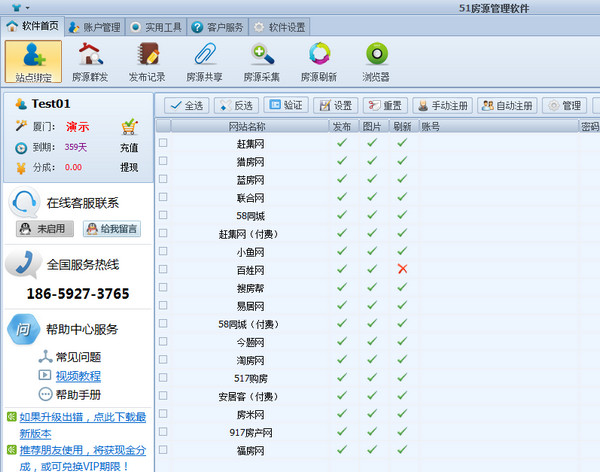Open 发布记录 publish records
Viewport: 600px width, 472px height.
[x=147, y=61]
